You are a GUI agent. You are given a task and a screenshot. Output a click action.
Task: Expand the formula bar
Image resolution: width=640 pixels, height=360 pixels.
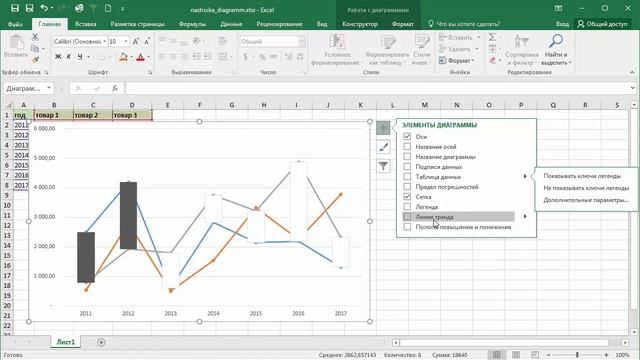[632, 88]
